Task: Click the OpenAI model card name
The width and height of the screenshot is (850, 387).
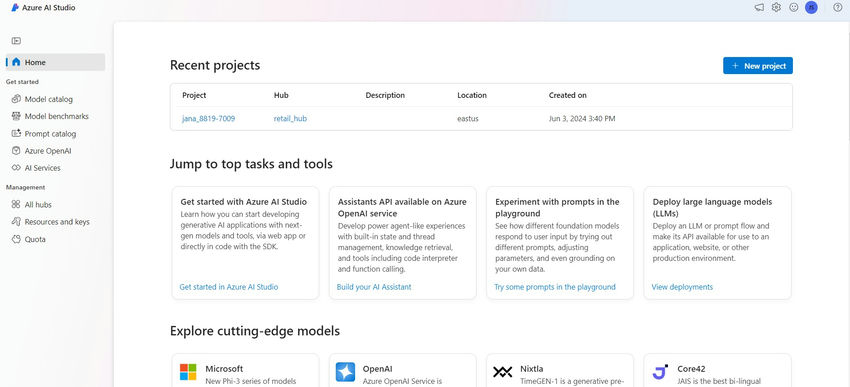Action: (377, 369)
